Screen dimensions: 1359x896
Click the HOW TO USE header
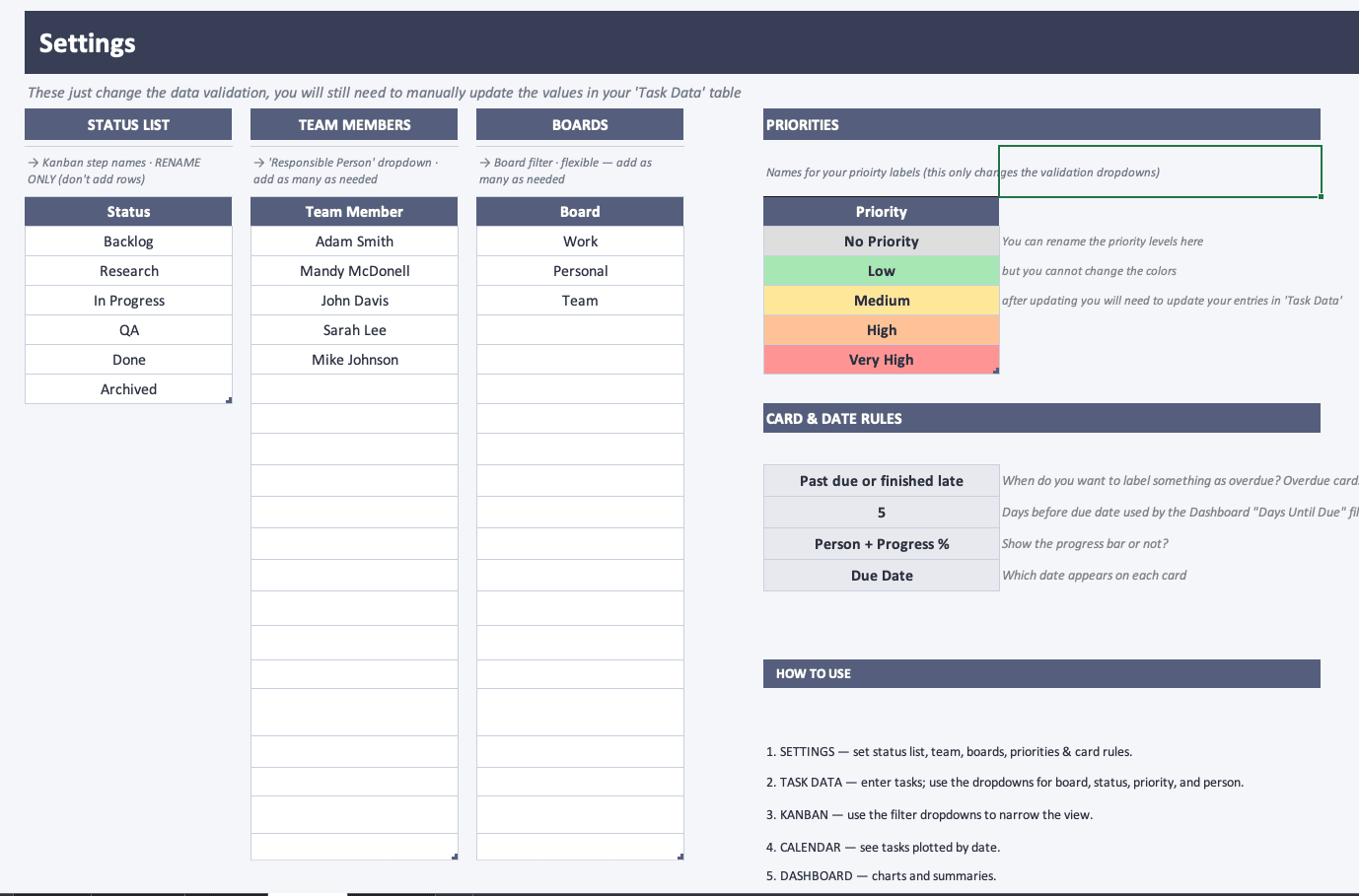click(x=1041, y=674)
